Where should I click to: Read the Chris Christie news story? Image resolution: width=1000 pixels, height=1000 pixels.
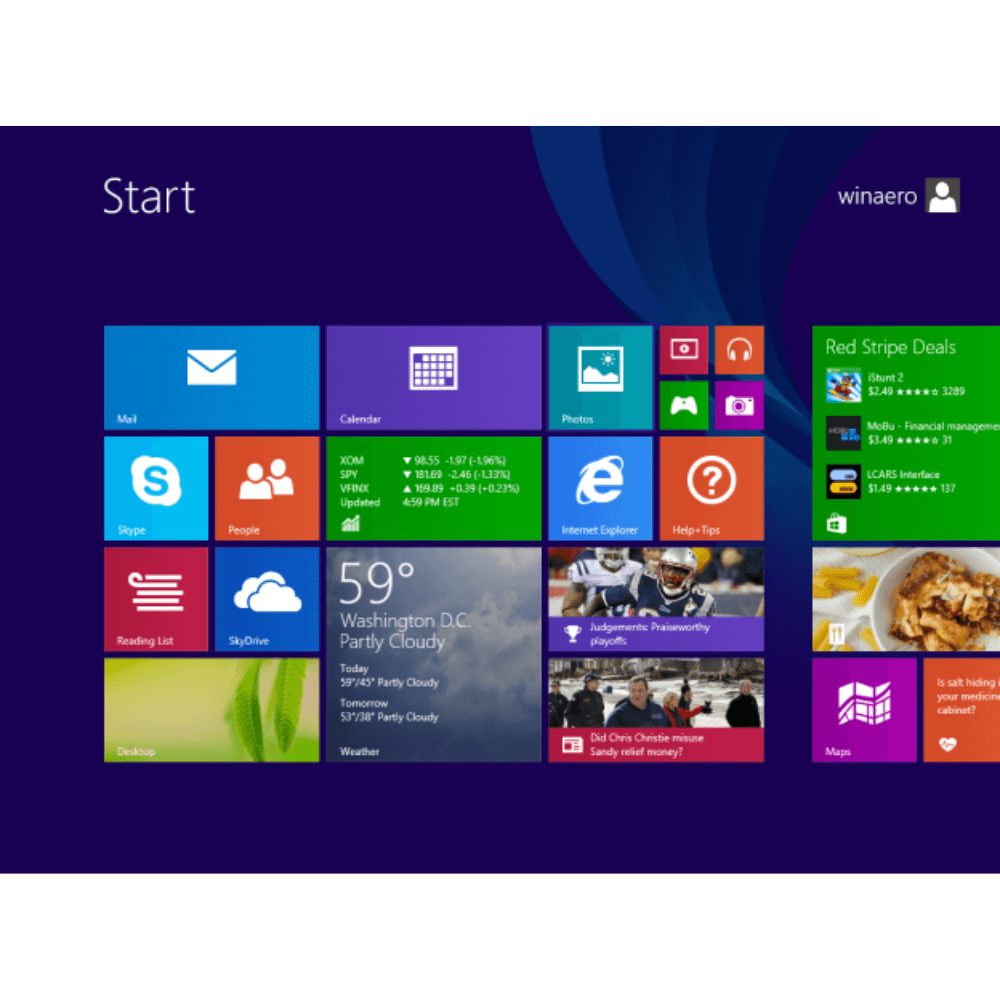click(x=655, y=709)
